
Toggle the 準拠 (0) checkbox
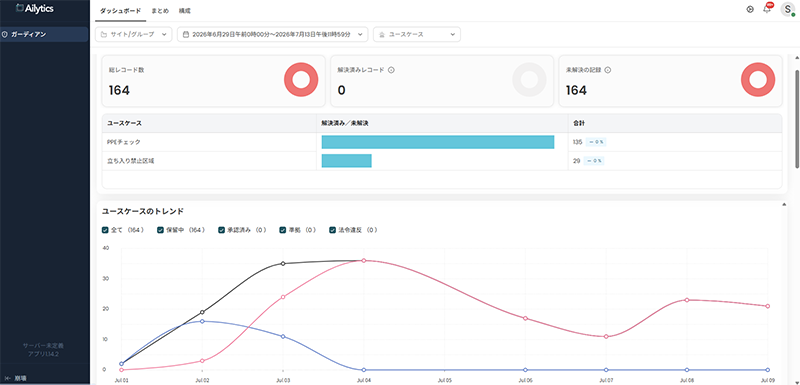(283, 230)
